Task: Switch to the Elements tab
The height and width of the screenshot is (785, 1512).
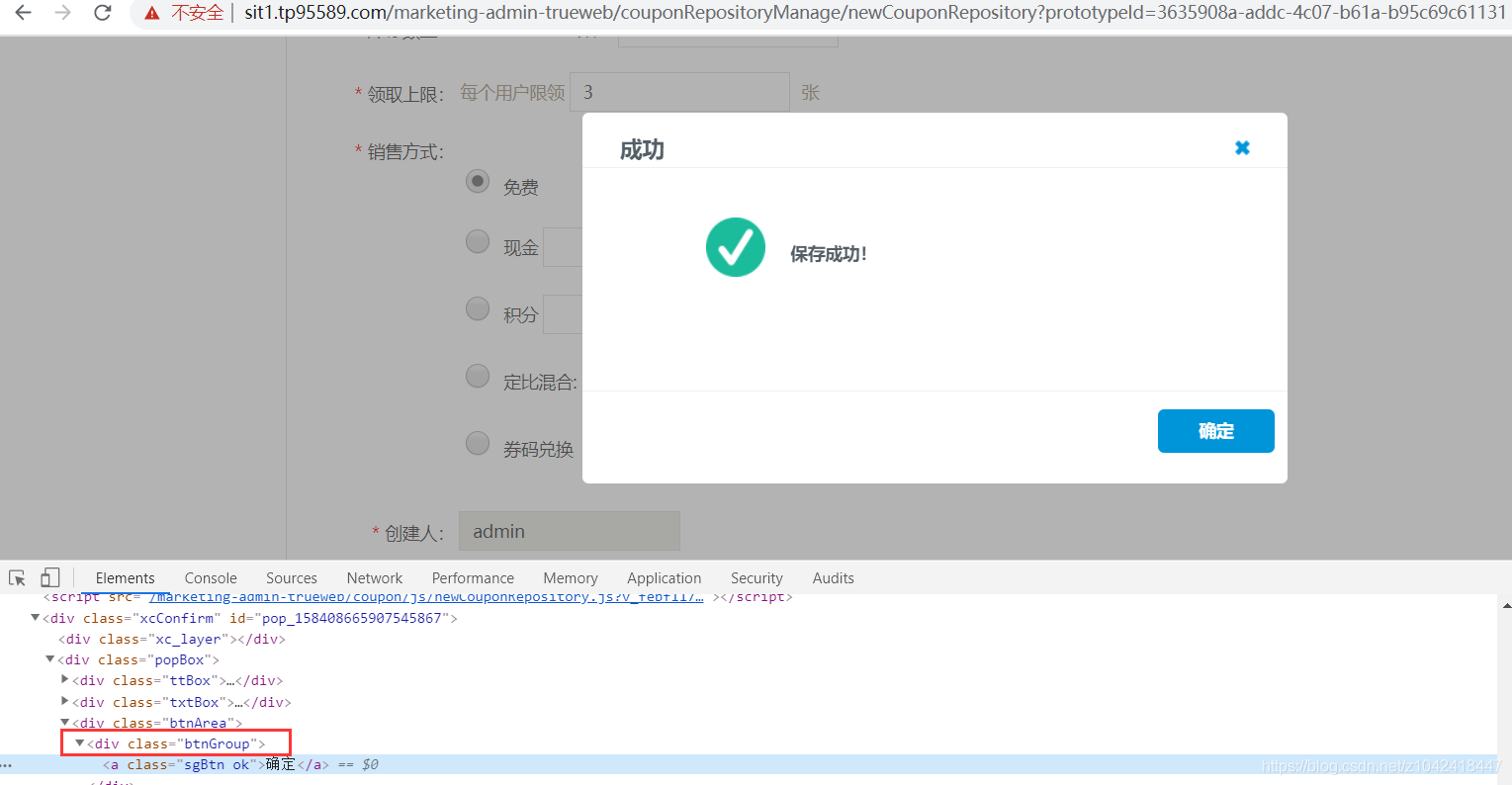Action: click(x=126, y=578)
